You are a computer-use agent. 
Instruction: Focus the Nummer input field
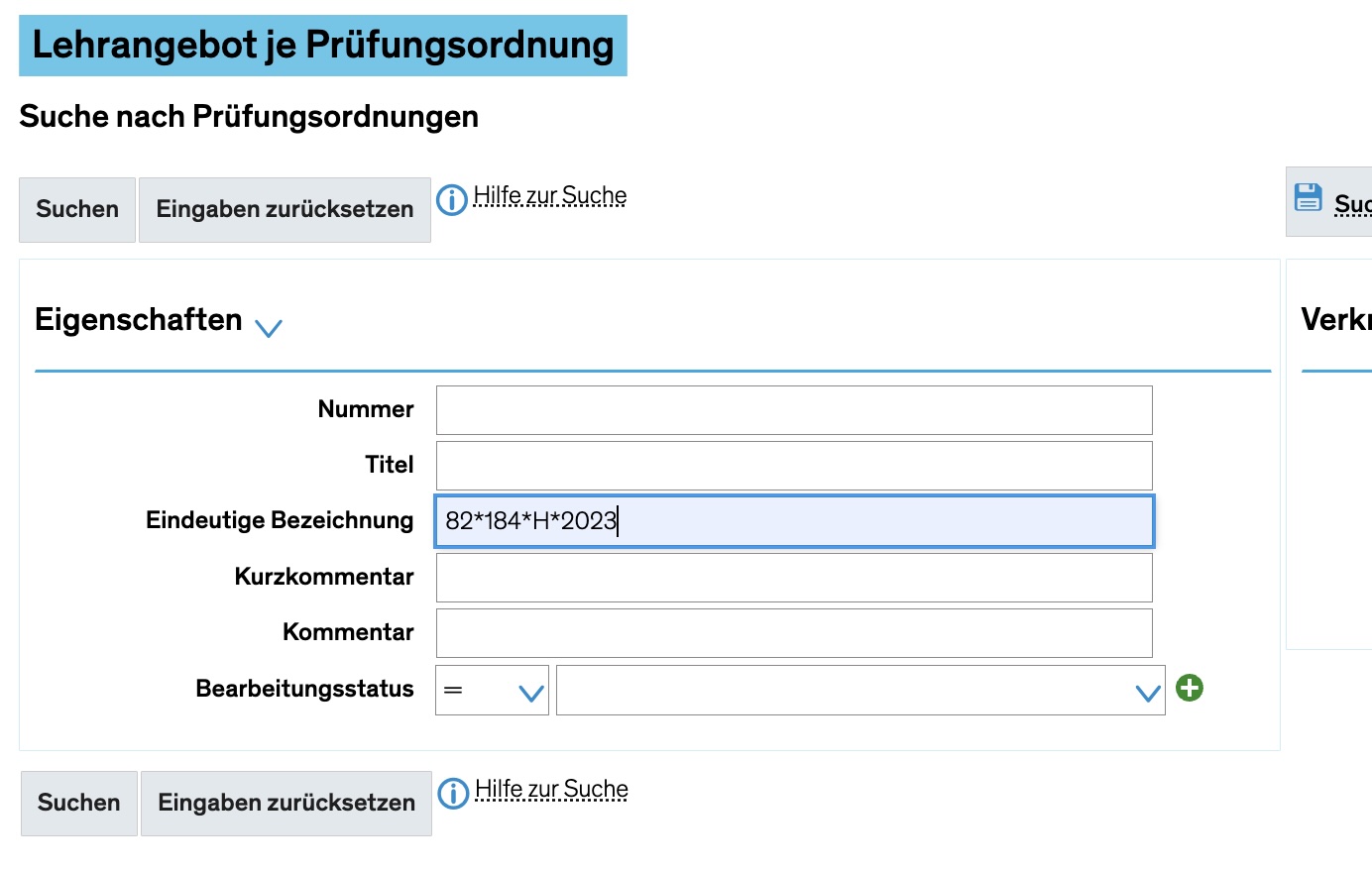(x=794, y=410)
